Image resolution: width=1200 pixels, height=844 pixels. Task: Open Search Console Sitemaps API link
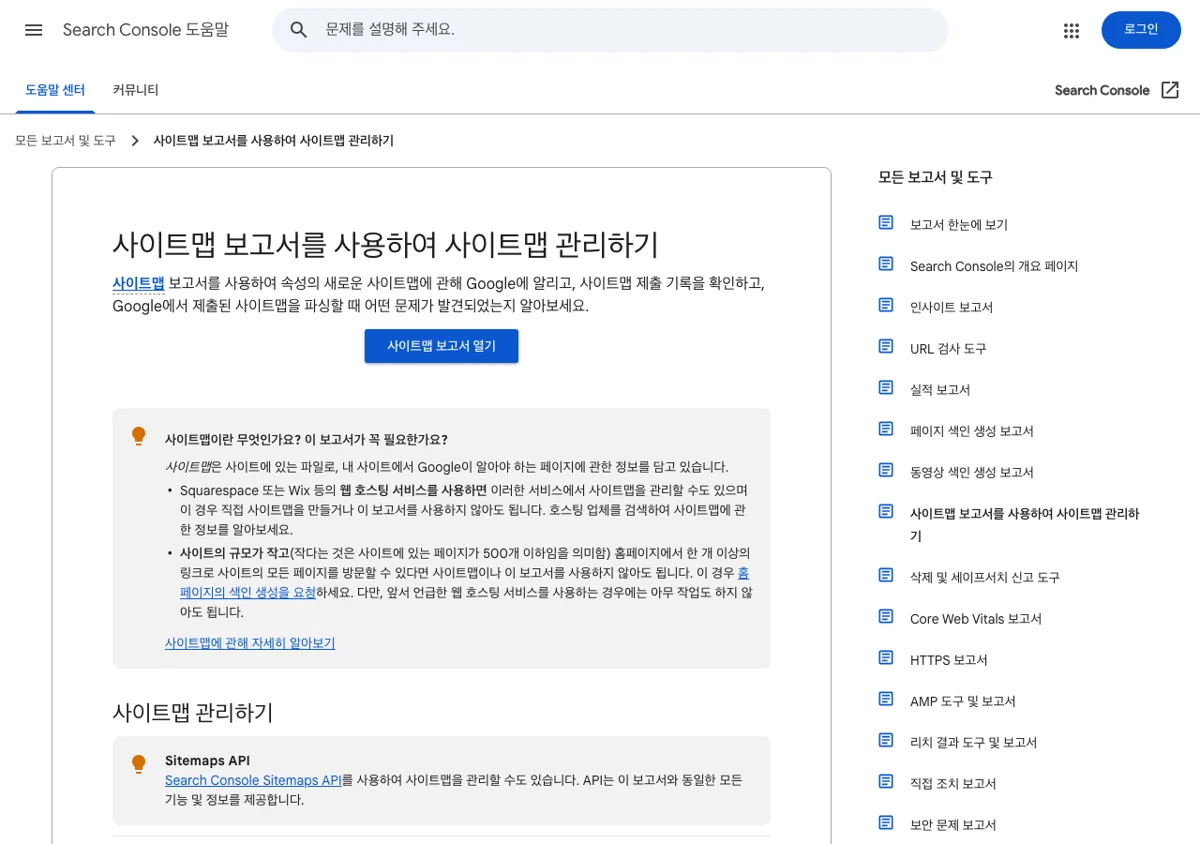[x=253, y=780]
